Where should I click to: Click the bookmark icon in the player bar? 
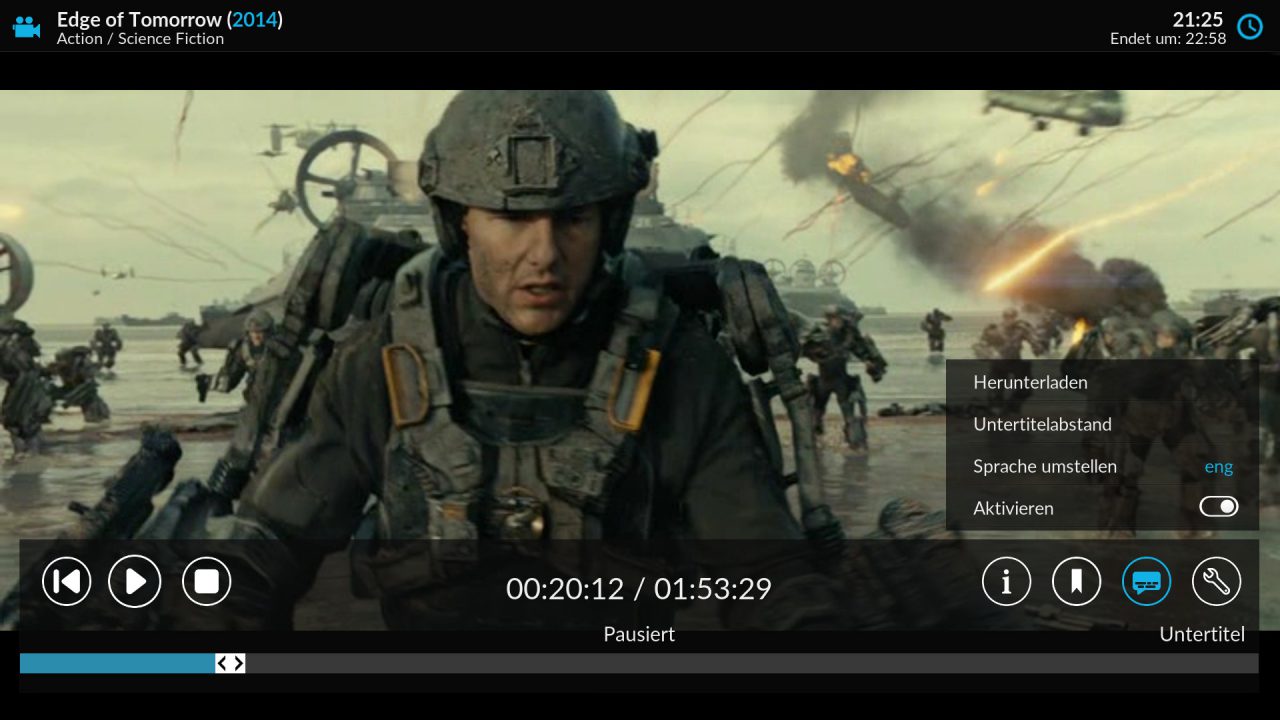(x=1077, y=581)
